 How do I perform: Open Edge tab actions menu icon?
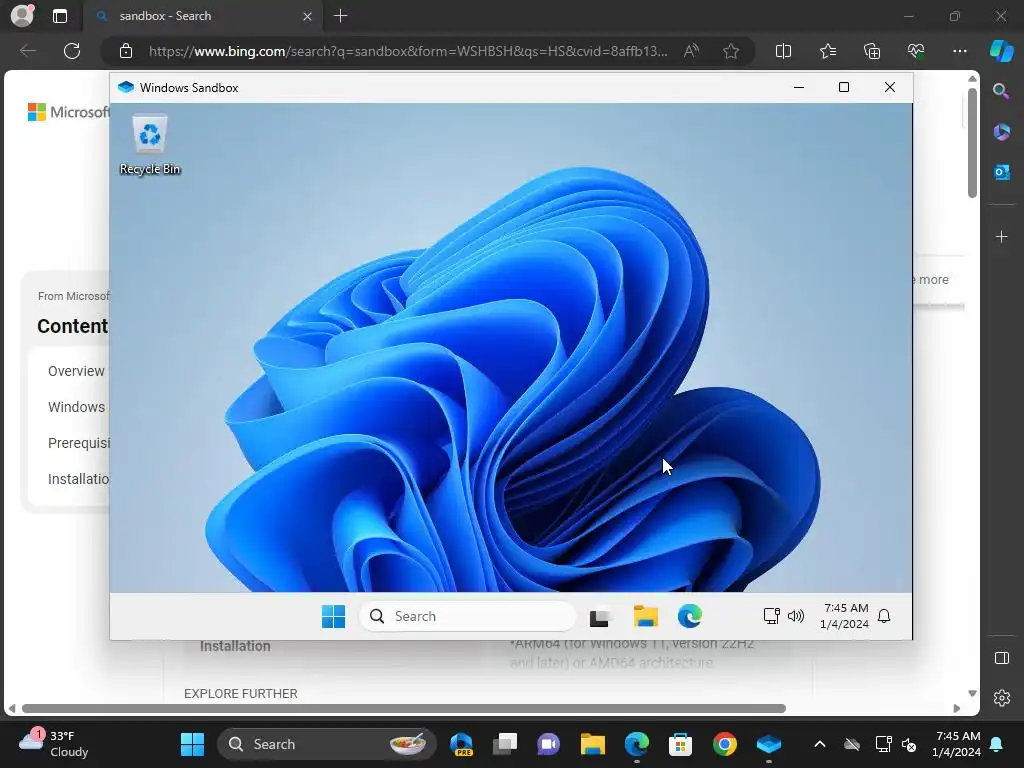coord(59,16)
